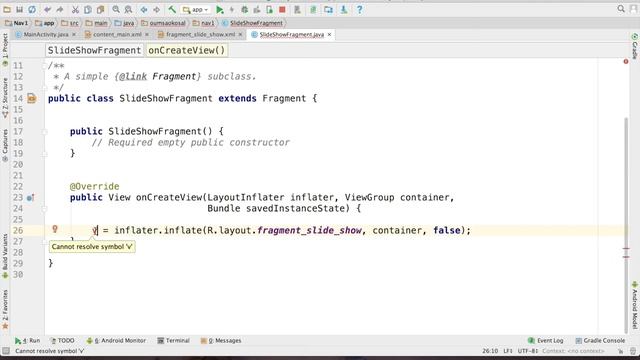This screenshot has height=360, width=640.
Task: Close the MainActivity.java tab
Action: pyautogui.click(x=74, y=35)
